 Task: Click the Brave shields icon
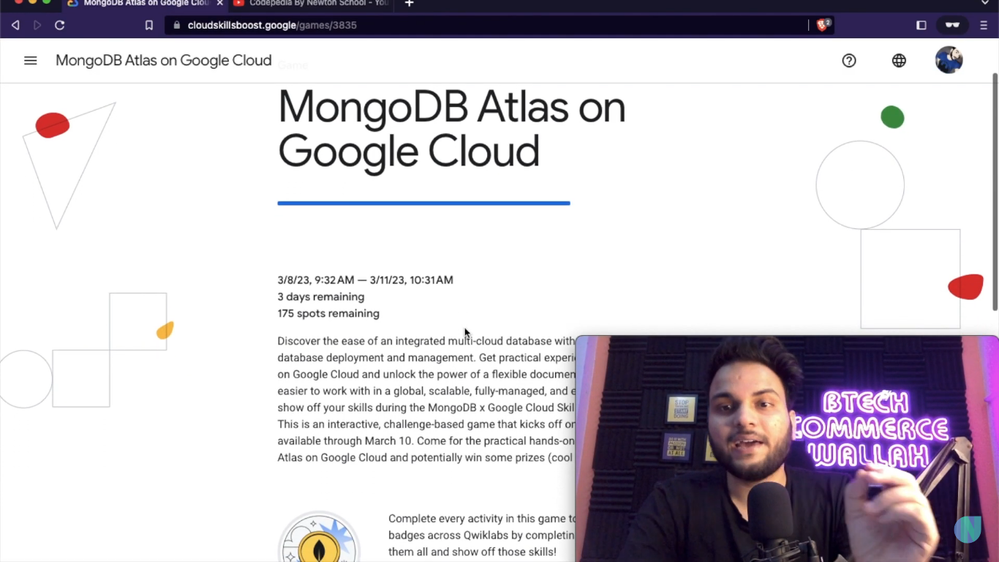point(823,25)
